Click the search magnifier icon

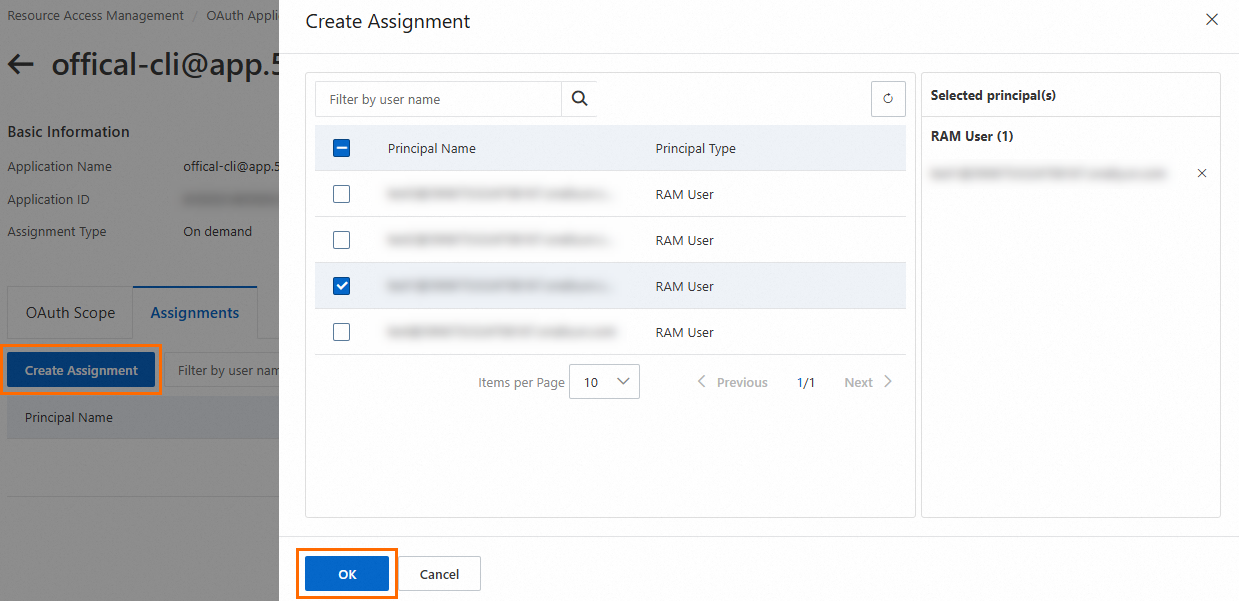[x=579, y=99]
